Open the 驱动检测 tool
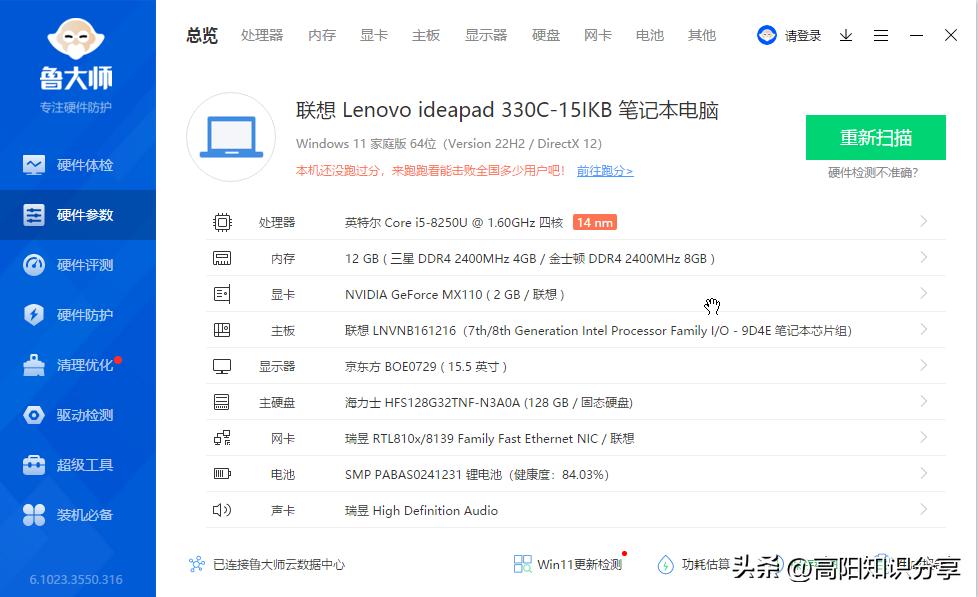The image size is (978, 597). click(78, 414)
